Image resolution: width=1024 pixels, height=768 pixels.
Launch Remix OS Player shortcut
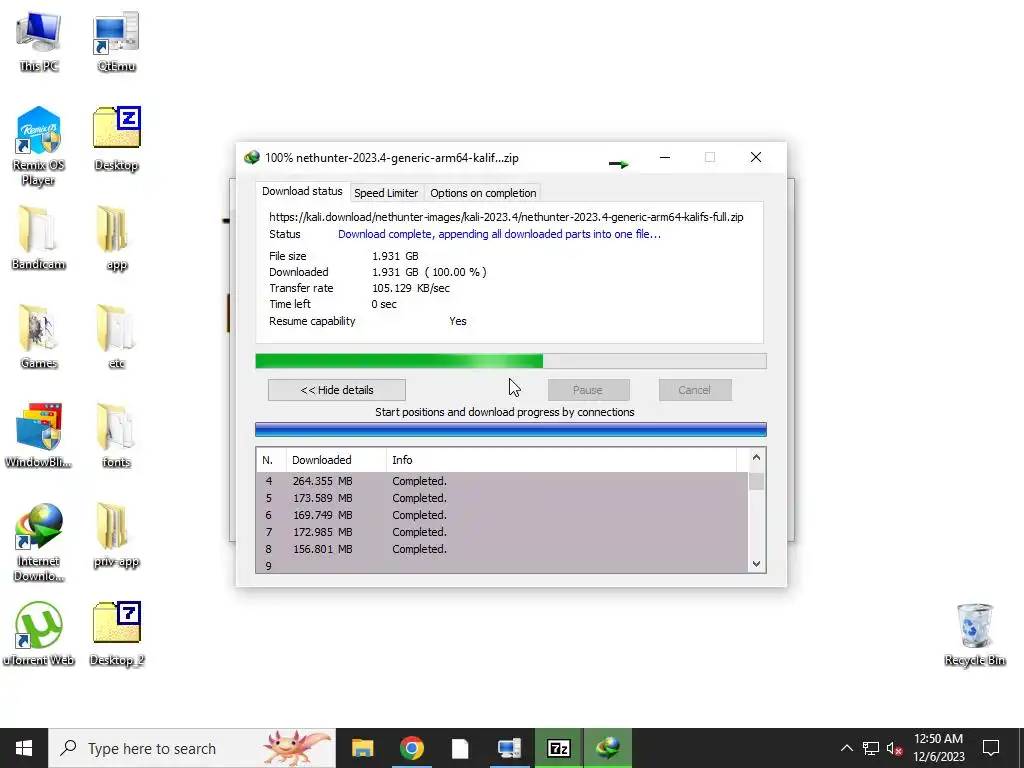click(39, 146)
